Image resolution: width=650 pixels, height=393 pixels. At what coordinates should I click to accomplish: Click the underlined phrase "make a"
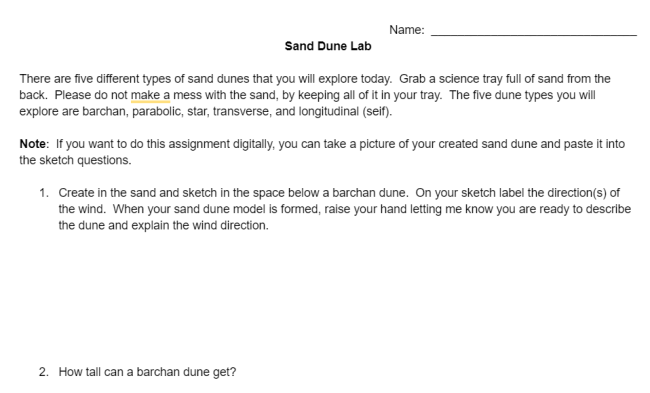click(x=150, y=95)
